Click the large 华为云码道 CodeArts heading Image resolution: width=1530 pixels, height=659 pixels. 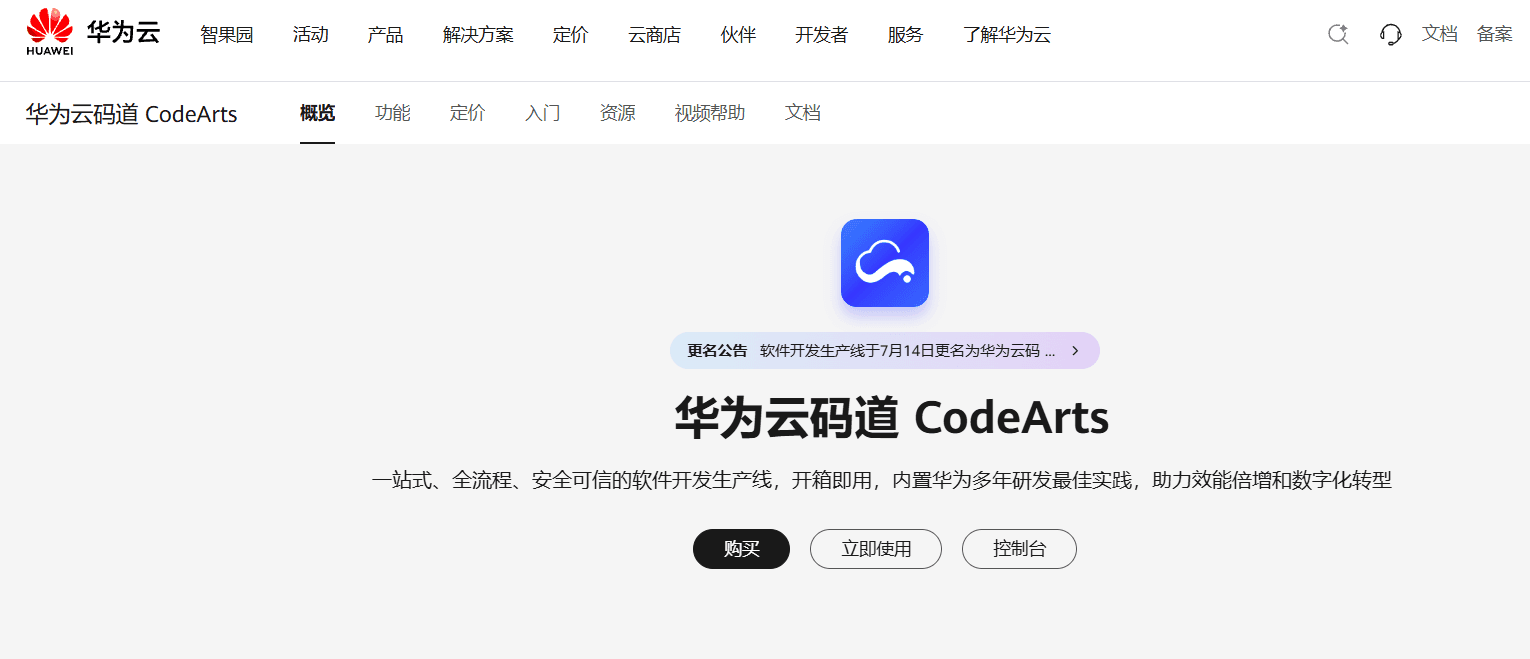[892, 418]
